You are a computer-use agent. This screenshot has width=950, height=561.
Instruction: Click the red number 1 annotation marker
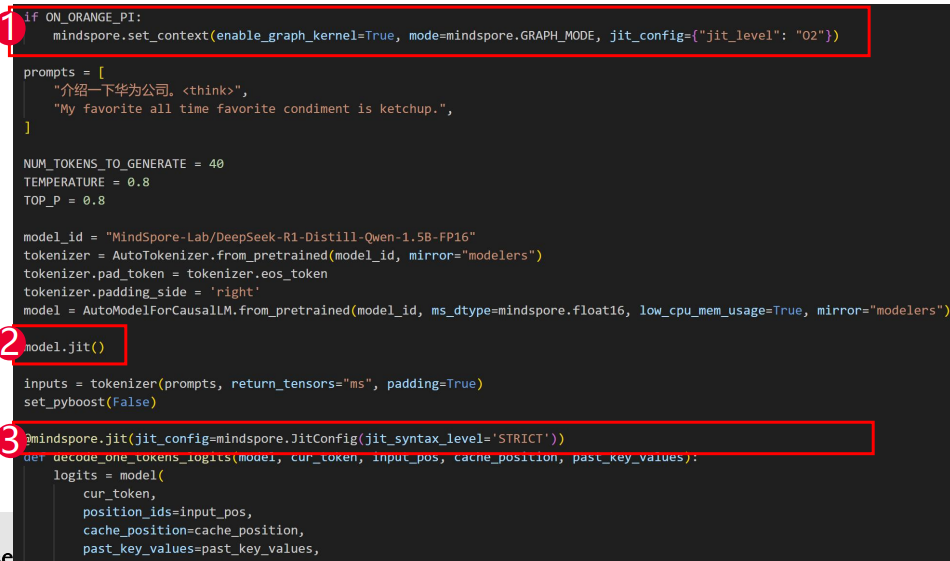pos(10,28)
